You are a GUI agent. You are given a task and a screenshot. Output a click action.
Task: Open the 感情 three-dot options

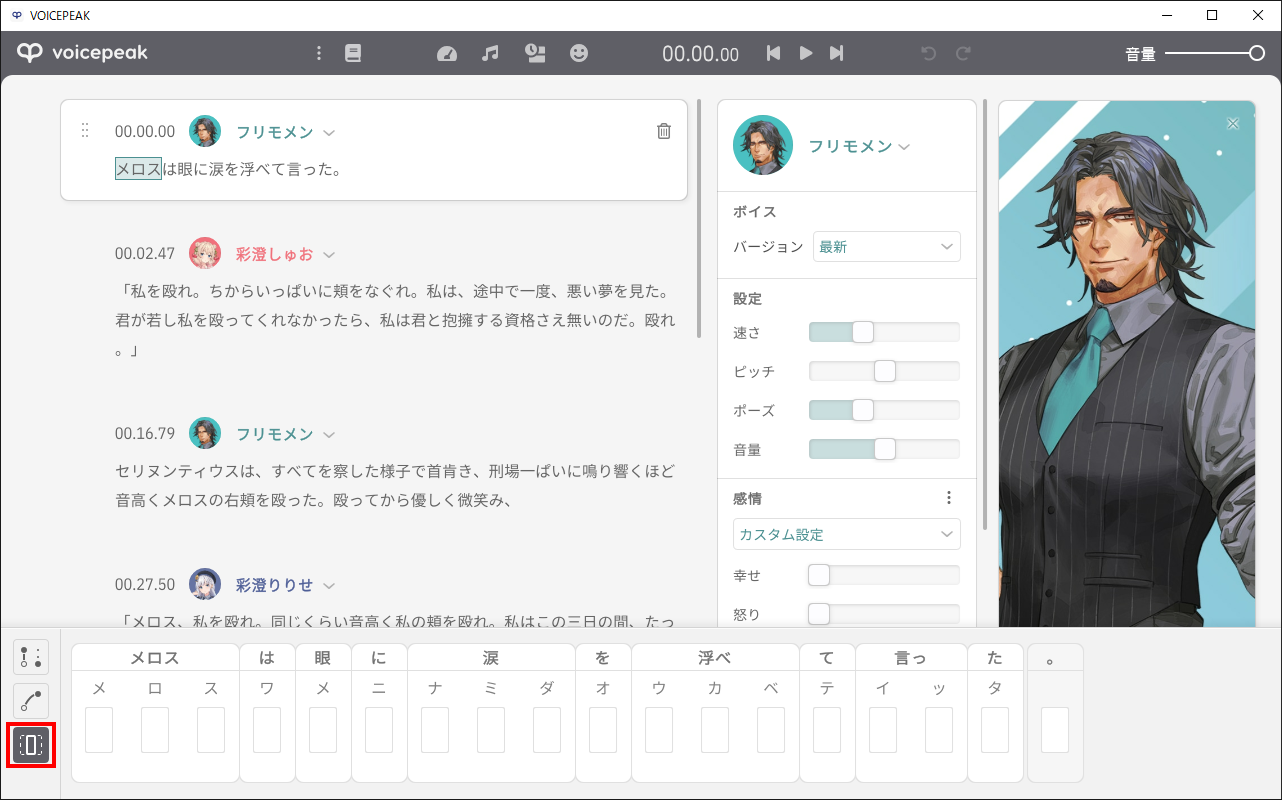[949, 497]
